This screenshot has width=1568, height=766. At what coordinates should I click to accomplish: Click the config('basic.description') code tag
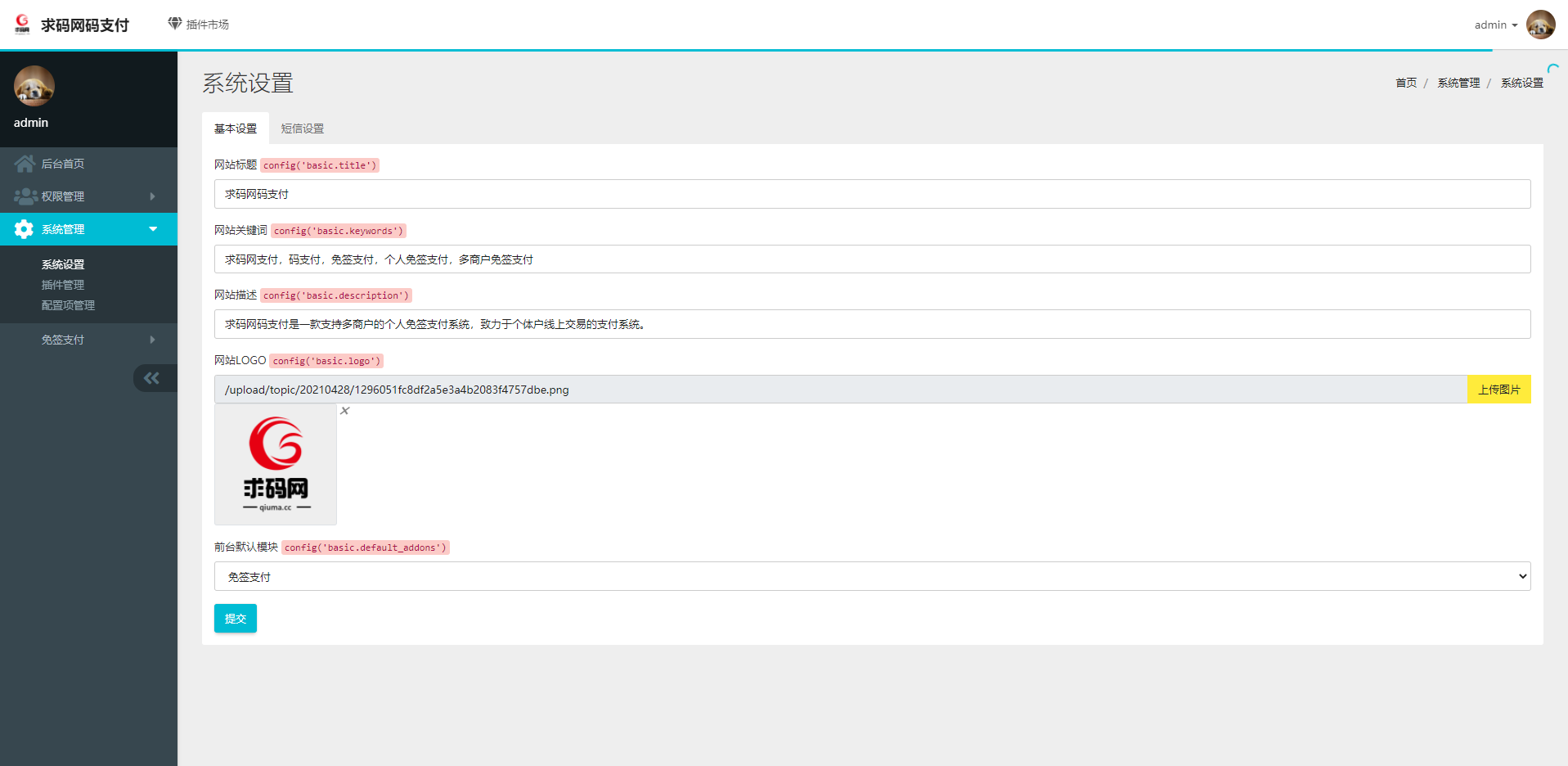click(336, 295)
